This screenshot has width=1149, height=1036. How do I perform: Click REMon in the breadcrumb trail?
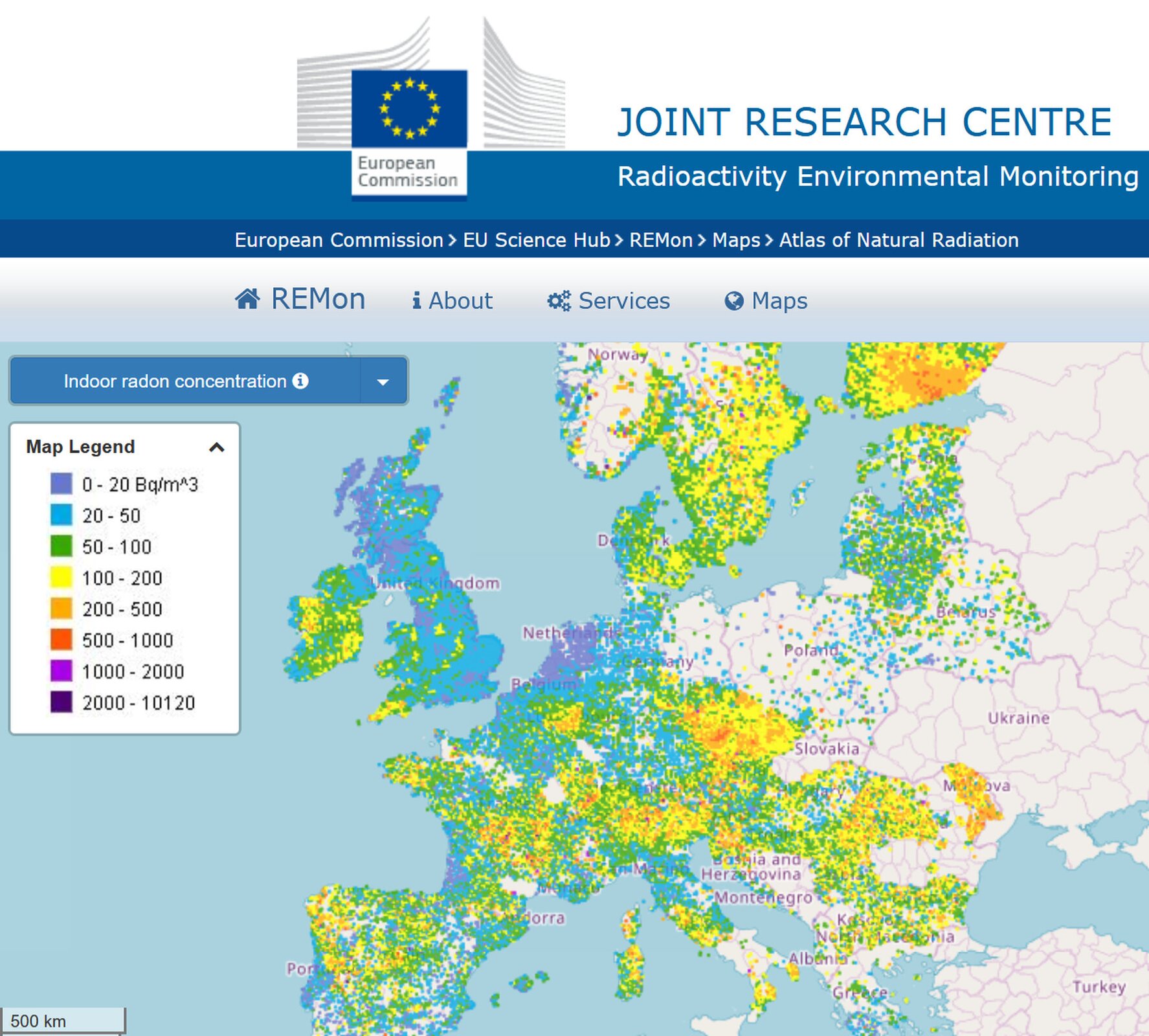[x=660, y=240]
